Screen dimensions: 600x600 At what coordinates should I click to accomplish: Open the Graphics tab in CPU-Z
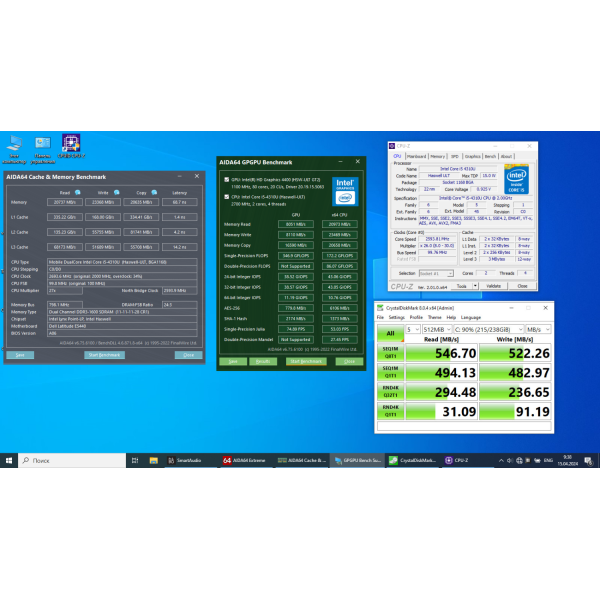(473, 156)
